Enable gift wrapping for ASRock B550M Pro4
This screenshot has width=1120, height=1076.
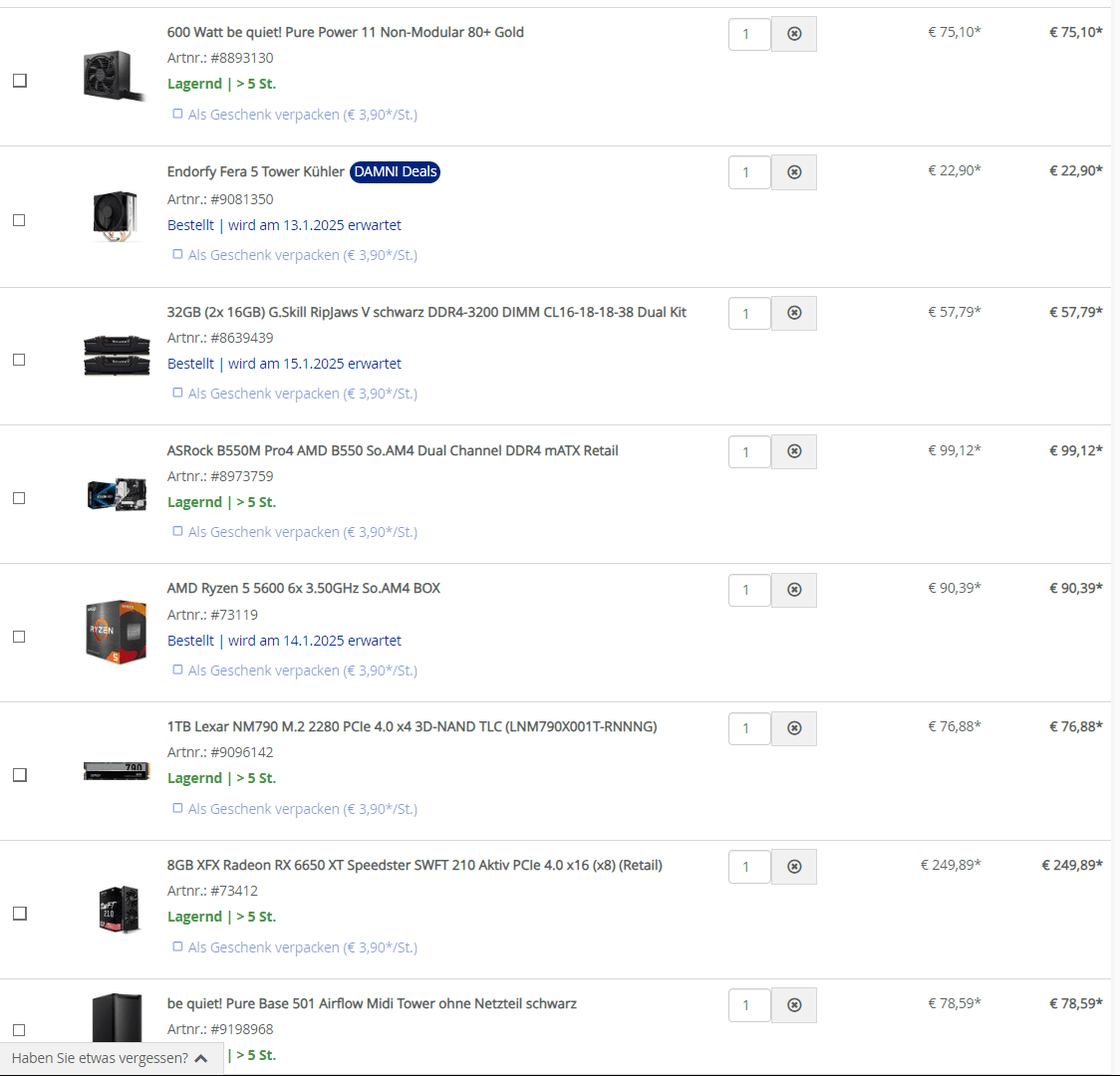point(177,531)
